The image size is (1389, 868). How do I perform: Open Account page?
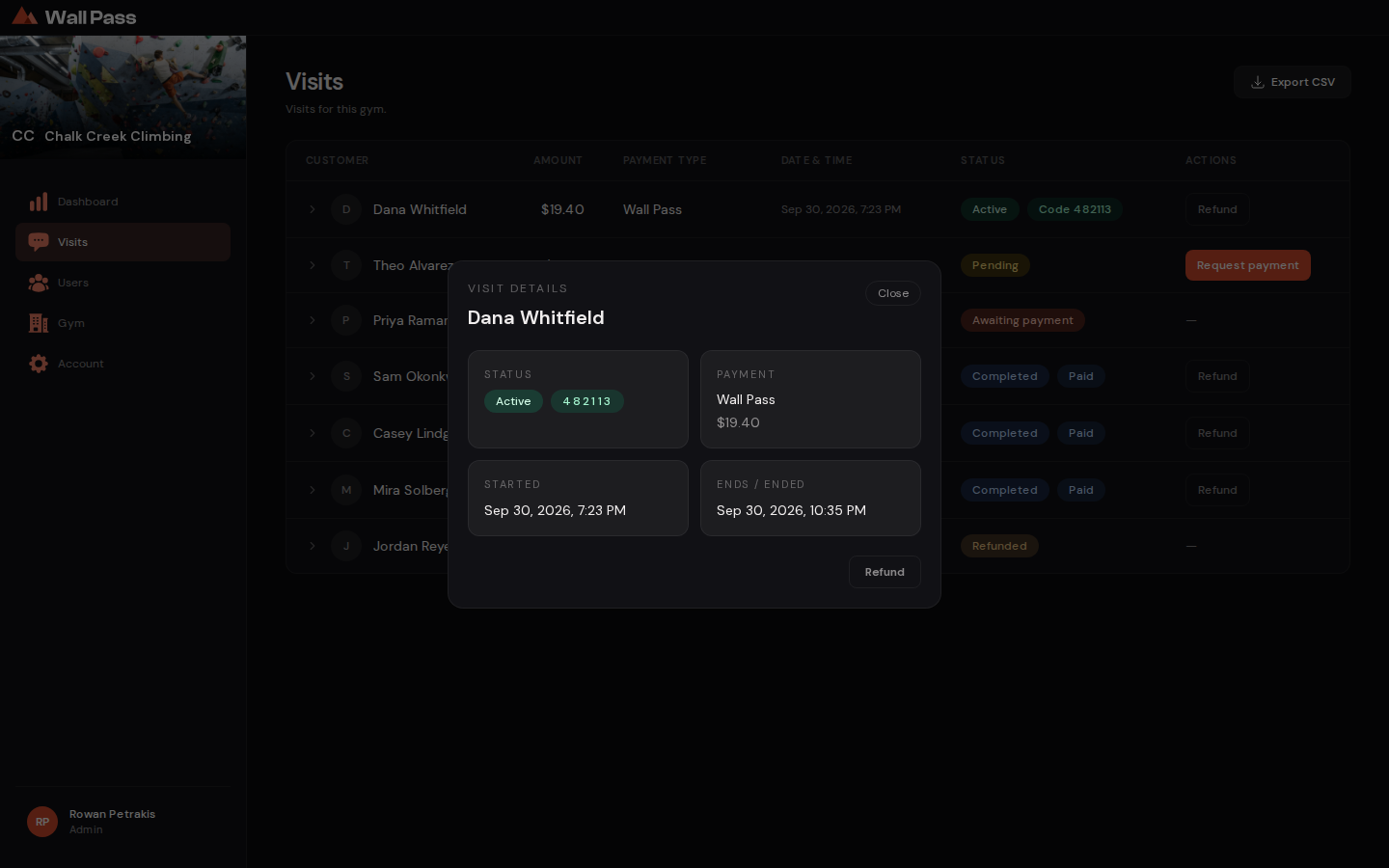pos(123,364)
